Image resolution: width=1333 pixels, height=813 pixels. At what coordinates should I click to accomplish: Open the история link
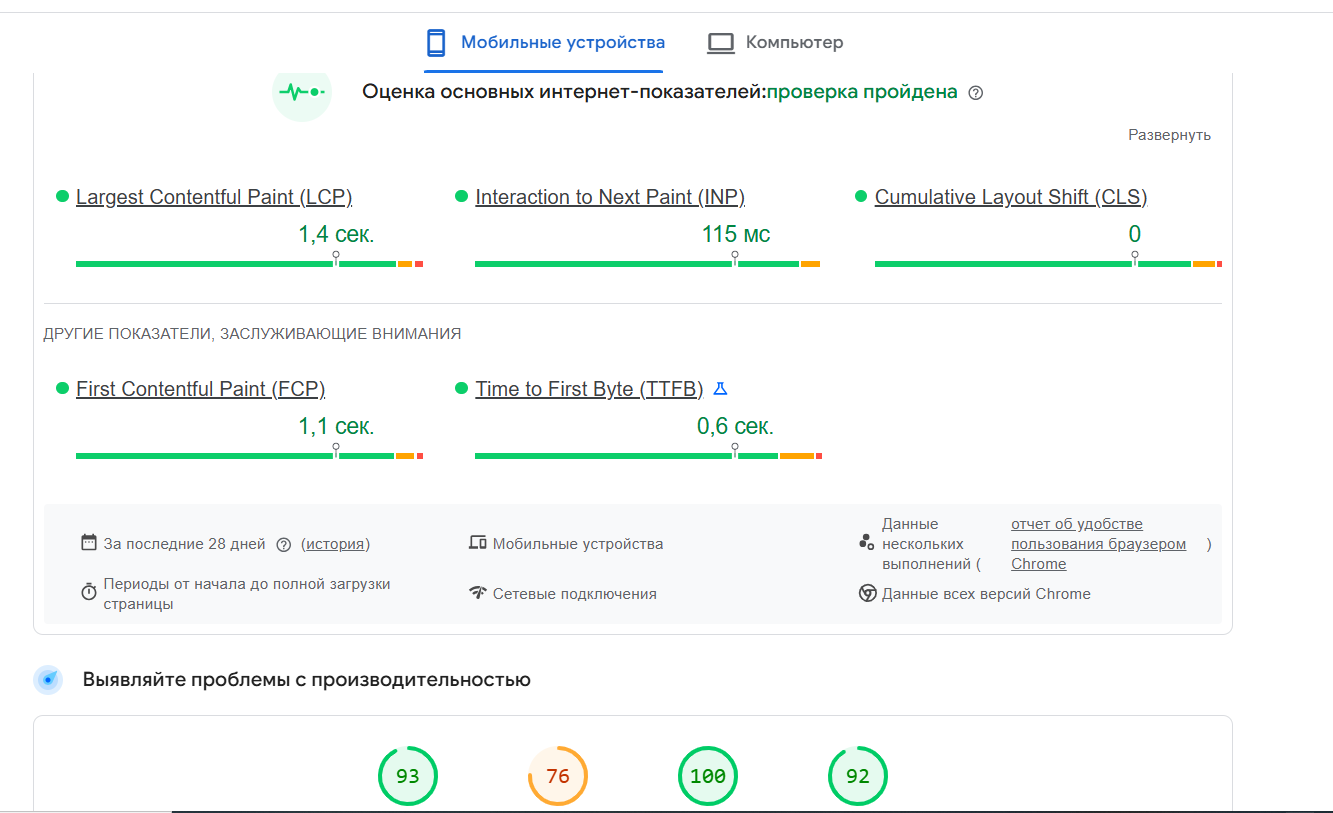click(335, 544)
